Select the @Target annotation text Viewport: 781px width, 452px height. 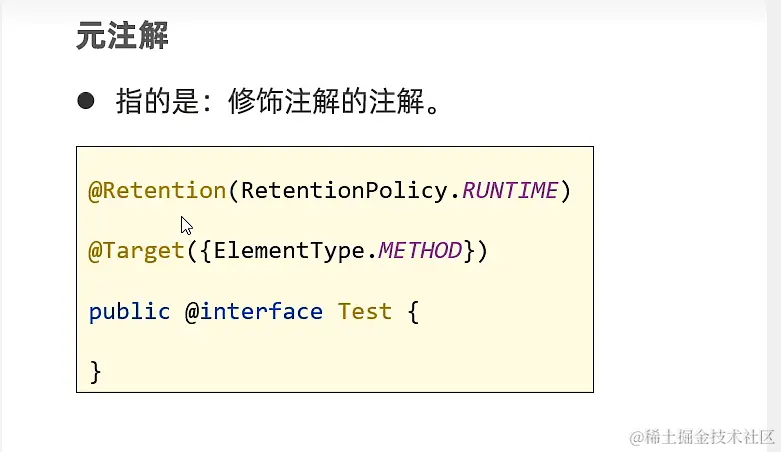point(136,251)
